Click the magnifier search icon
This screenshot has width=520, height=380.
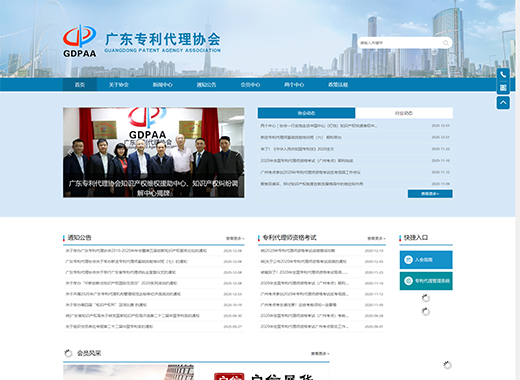[446, 43]
